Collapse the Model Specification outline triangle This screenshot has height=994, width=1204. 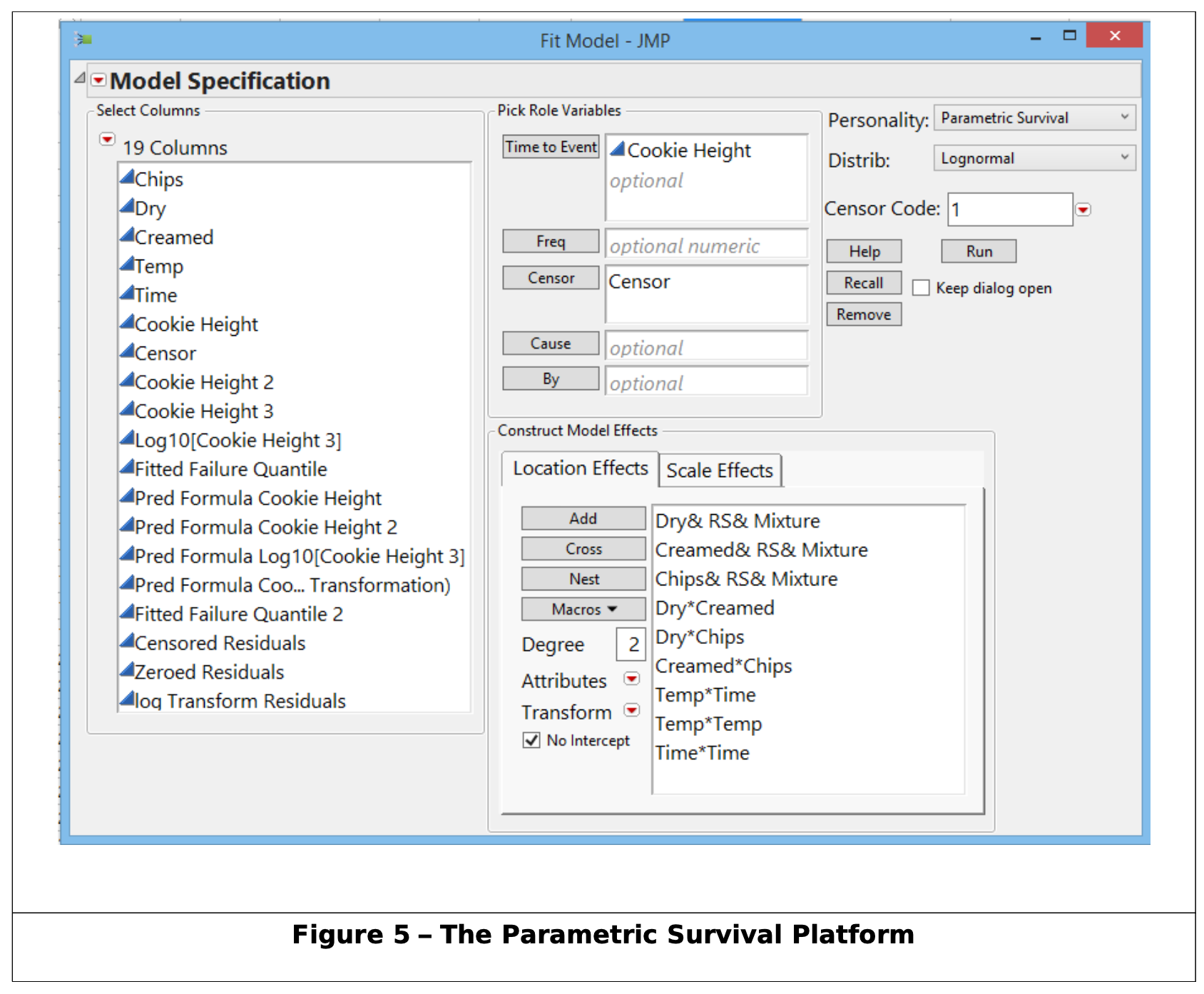coord(80,78)
